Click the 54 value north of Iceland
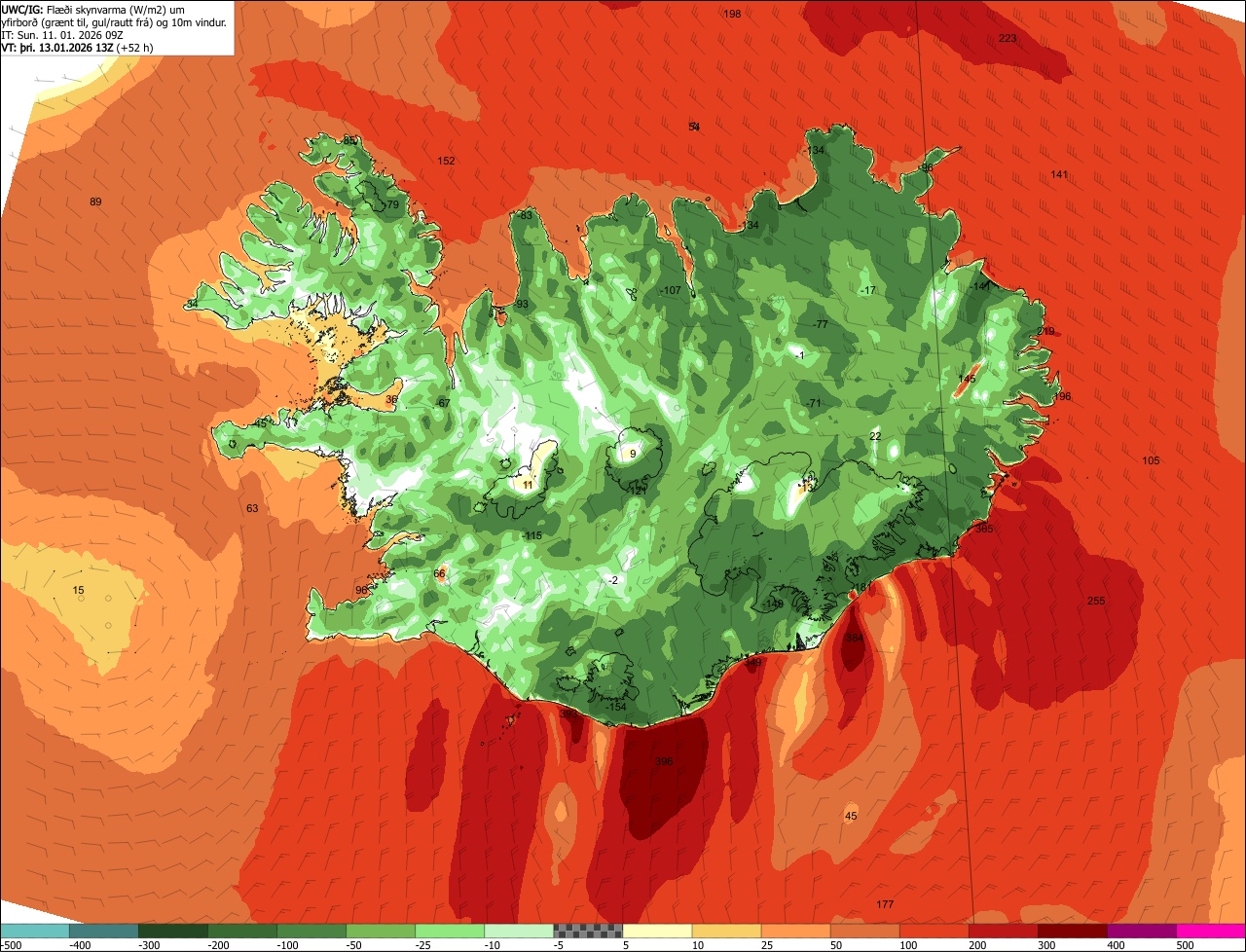 [694, 127]
